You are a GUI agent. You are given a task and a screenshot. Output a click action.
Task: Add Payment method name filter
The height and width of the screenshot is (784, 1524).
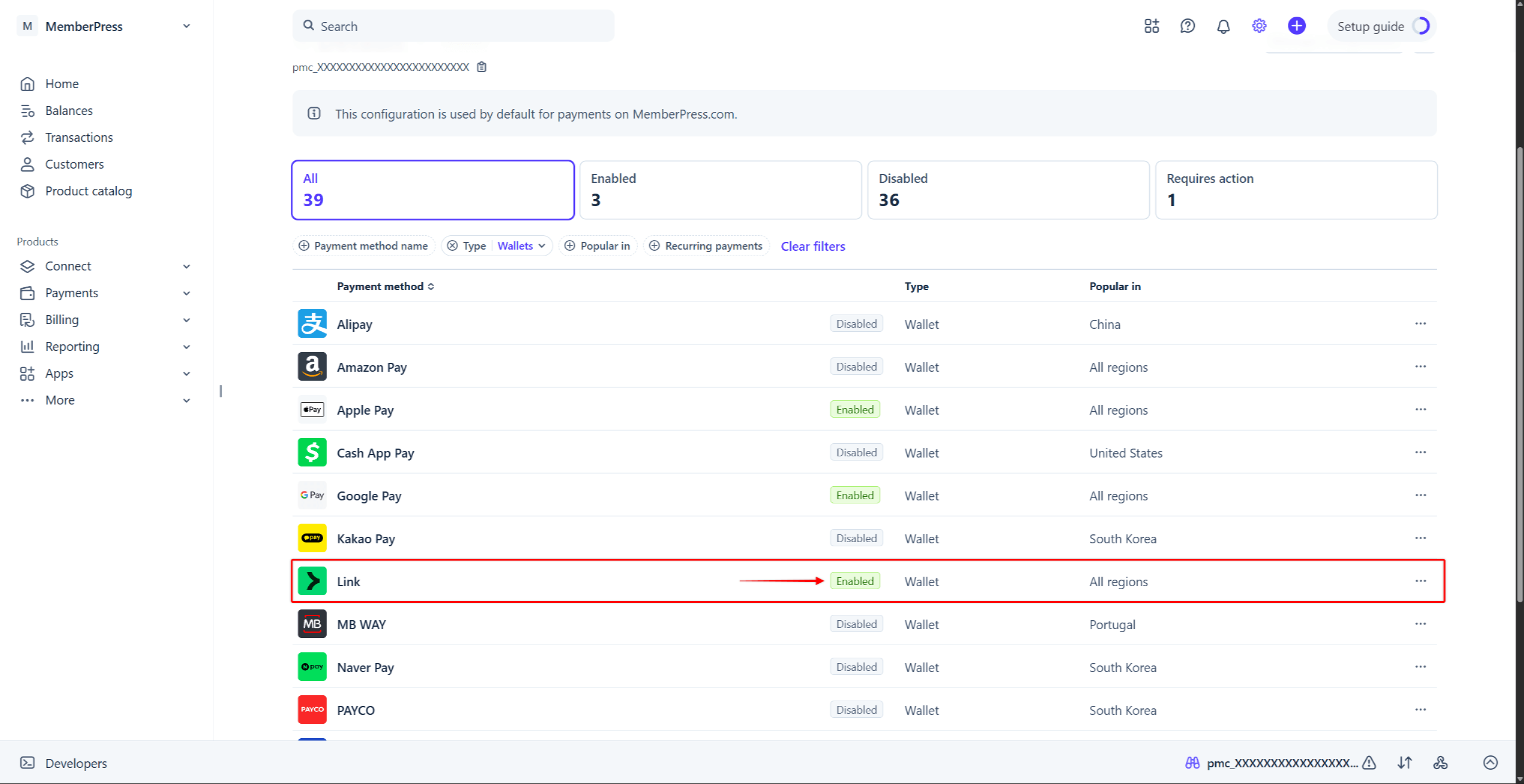coord(364,245)
